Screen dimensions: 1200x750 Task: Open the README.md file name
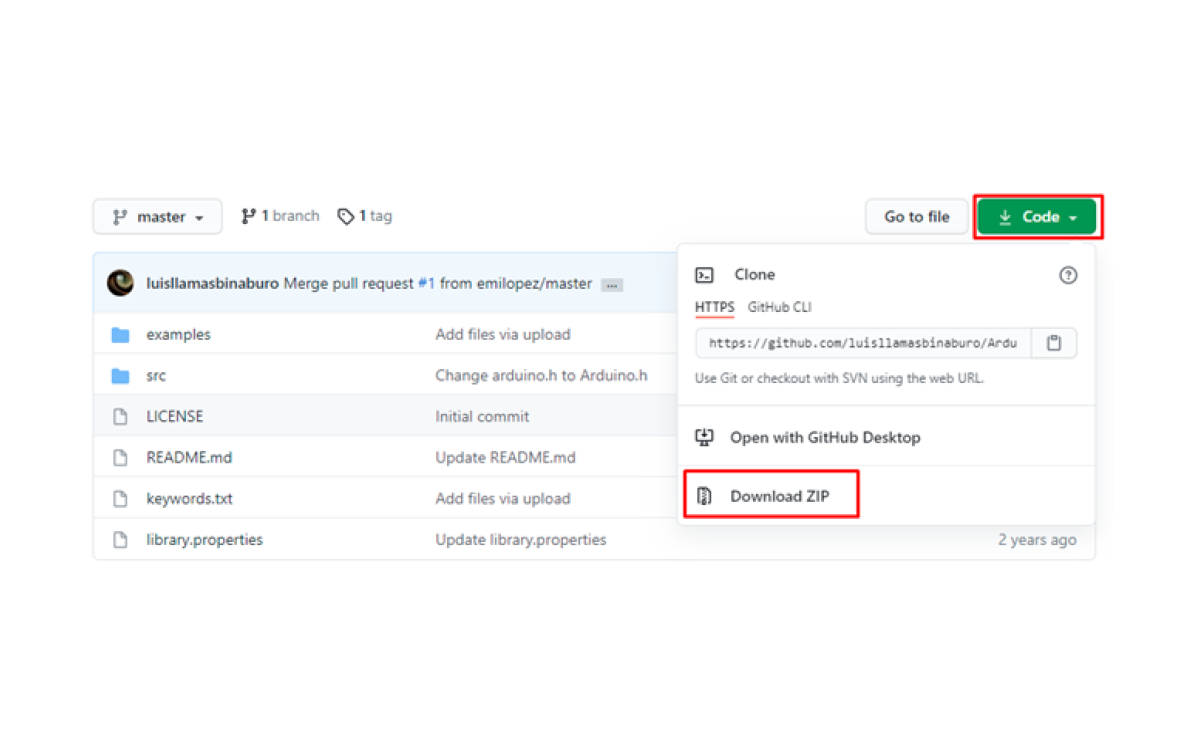(189, 458)
